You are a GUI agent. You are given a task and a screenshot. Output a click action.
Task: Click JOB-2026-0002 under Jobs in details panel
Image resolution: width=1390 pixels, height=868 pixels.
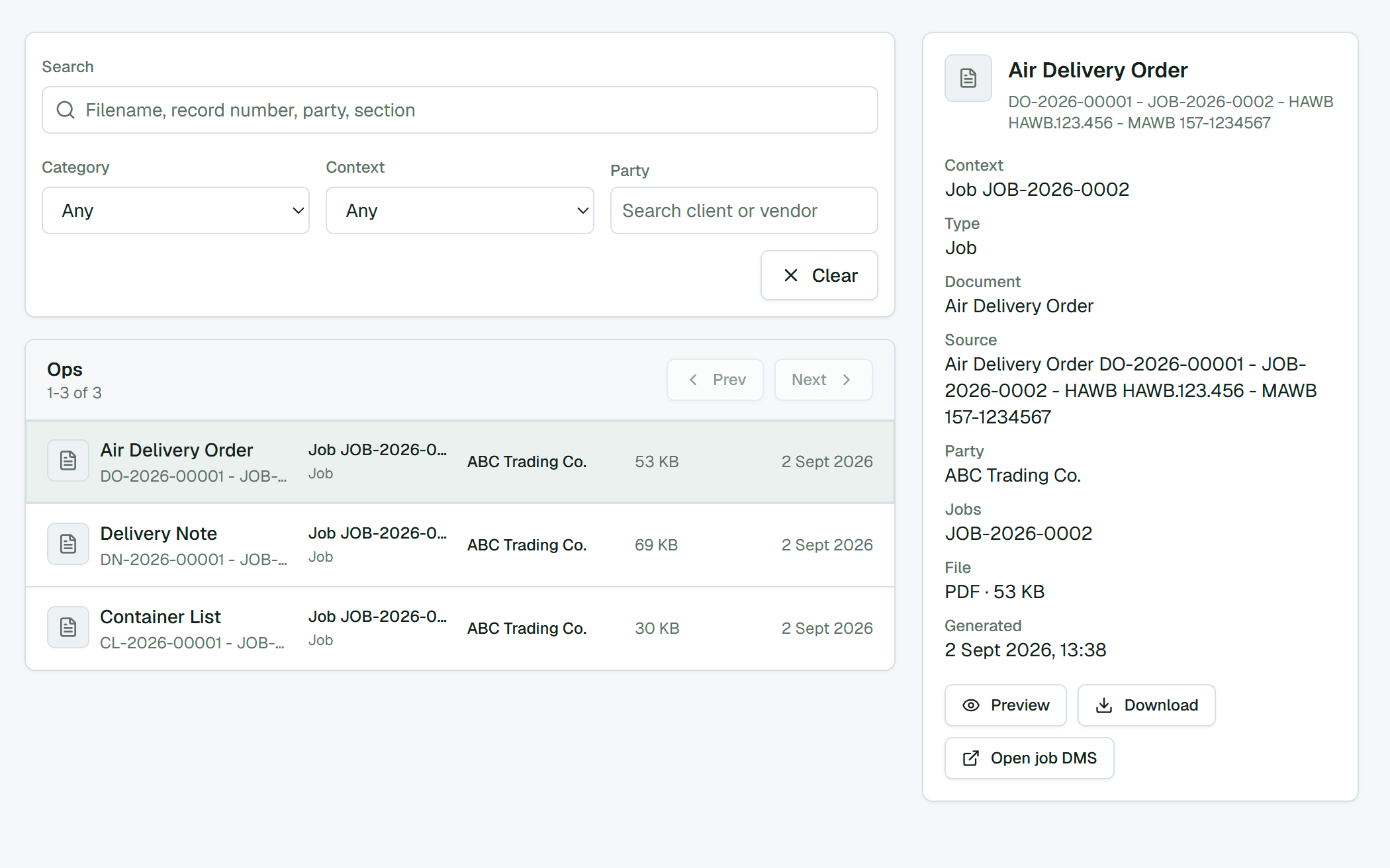coord(1019,533)
